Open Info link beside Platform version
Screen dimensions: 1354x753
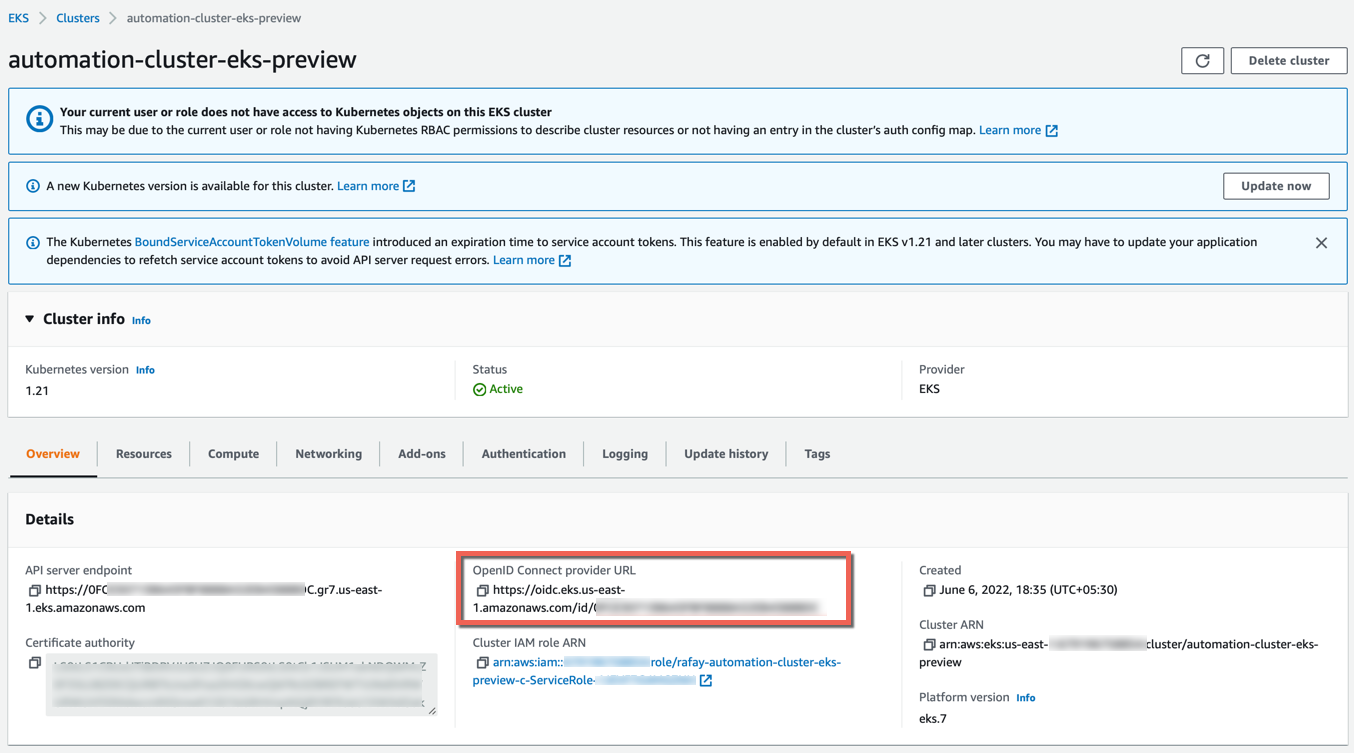(x=1026, y=698)
